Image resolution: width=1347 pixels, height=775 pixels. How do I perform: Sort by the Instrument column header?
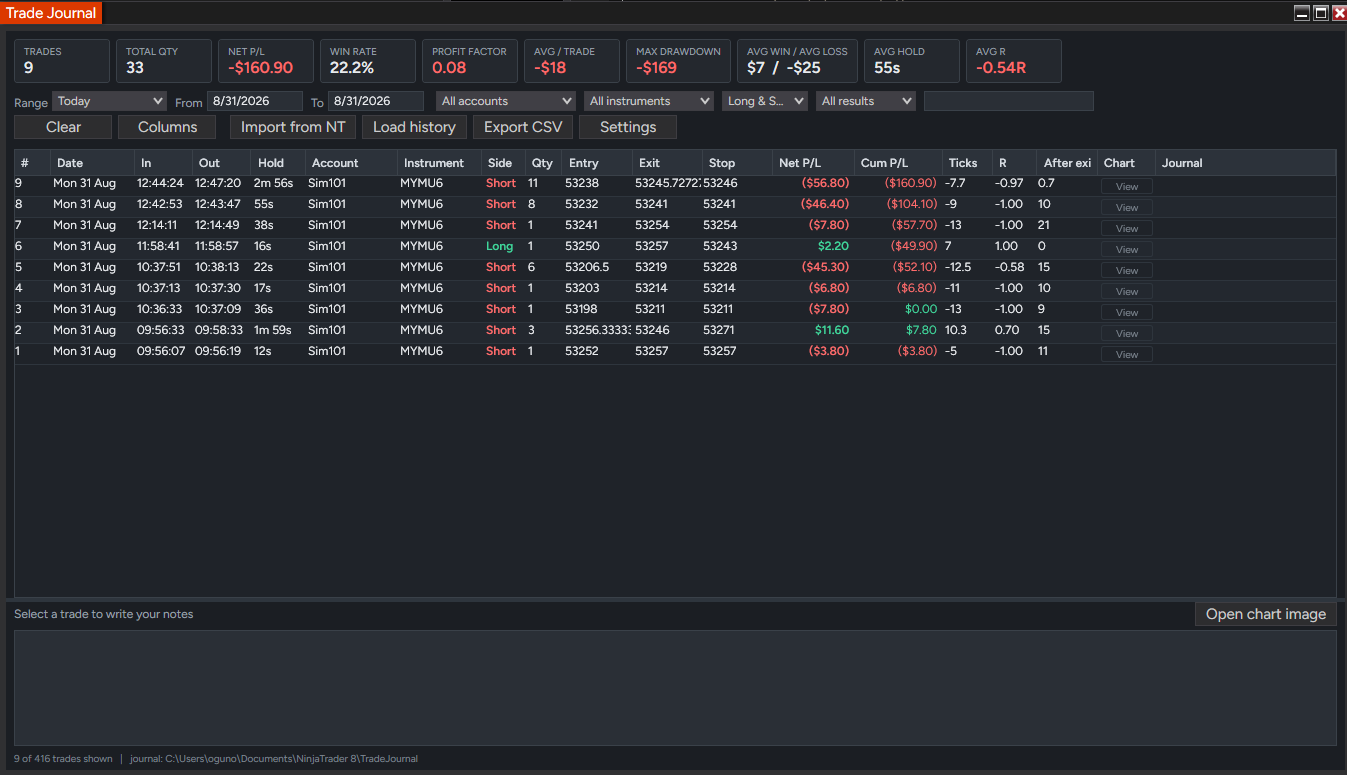(440, 163)
